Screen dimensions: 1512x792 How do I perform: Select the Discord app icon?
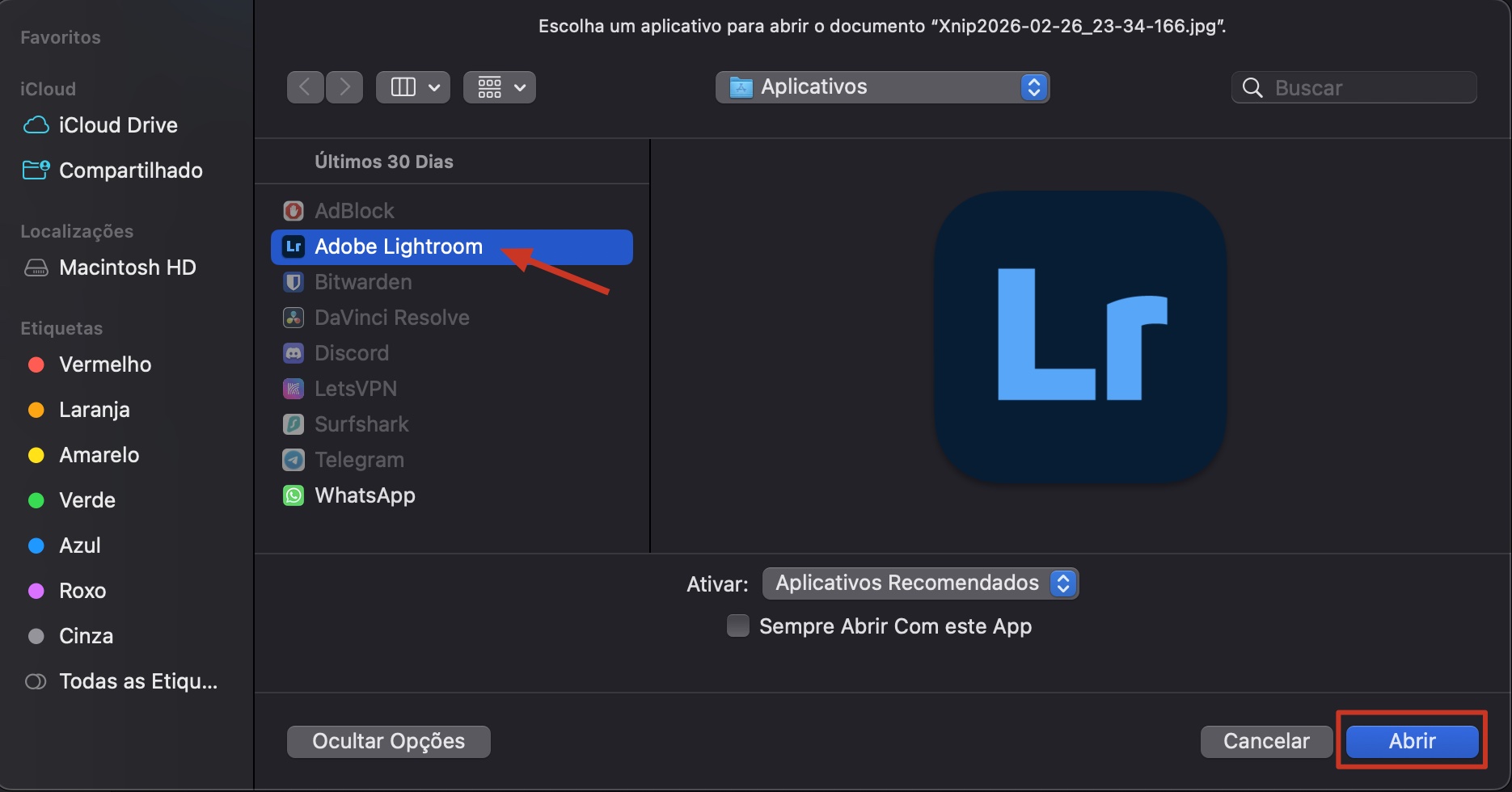(293, 352)
